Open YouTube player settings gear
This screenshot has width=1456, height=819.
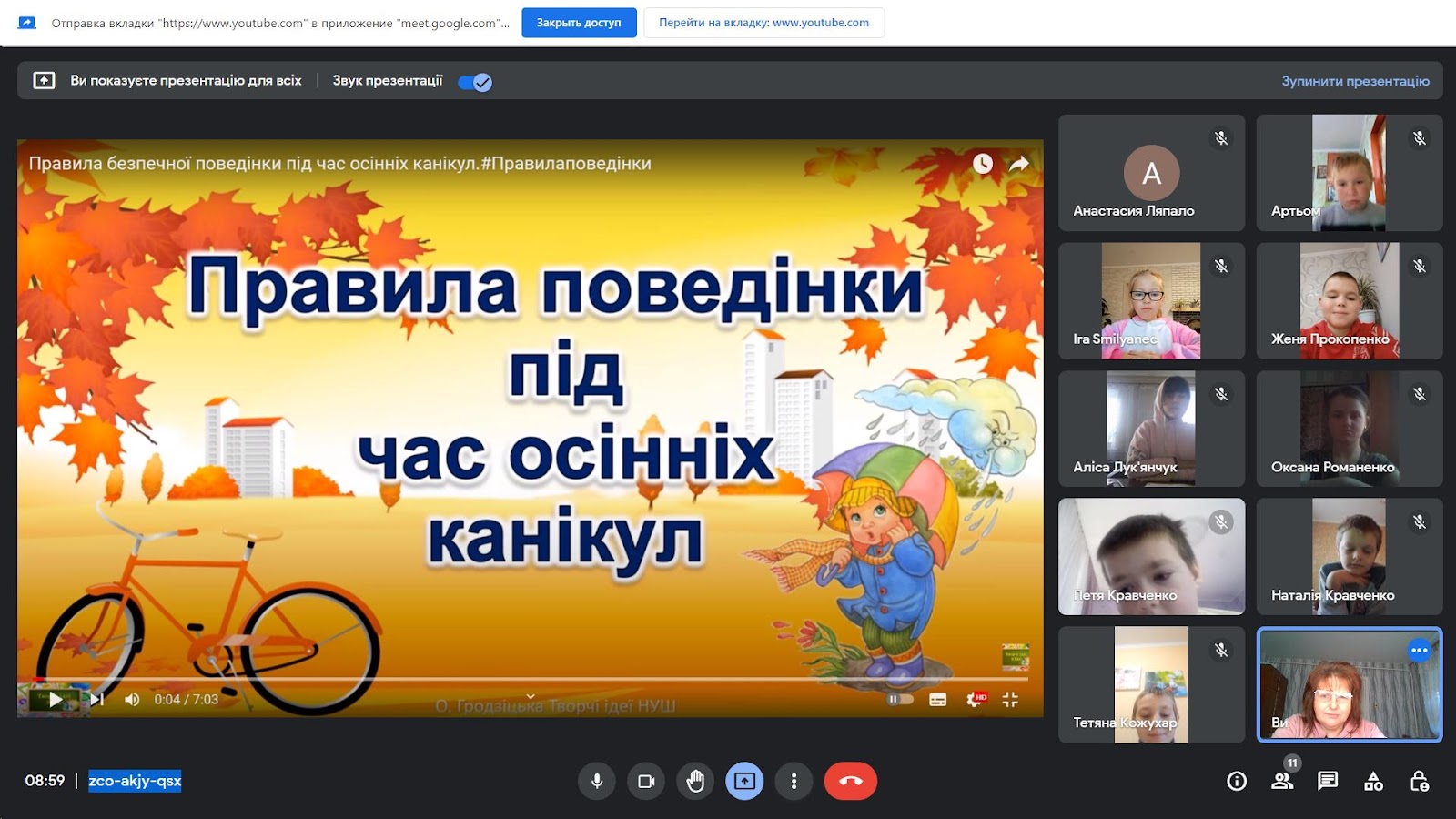(976, 699)
